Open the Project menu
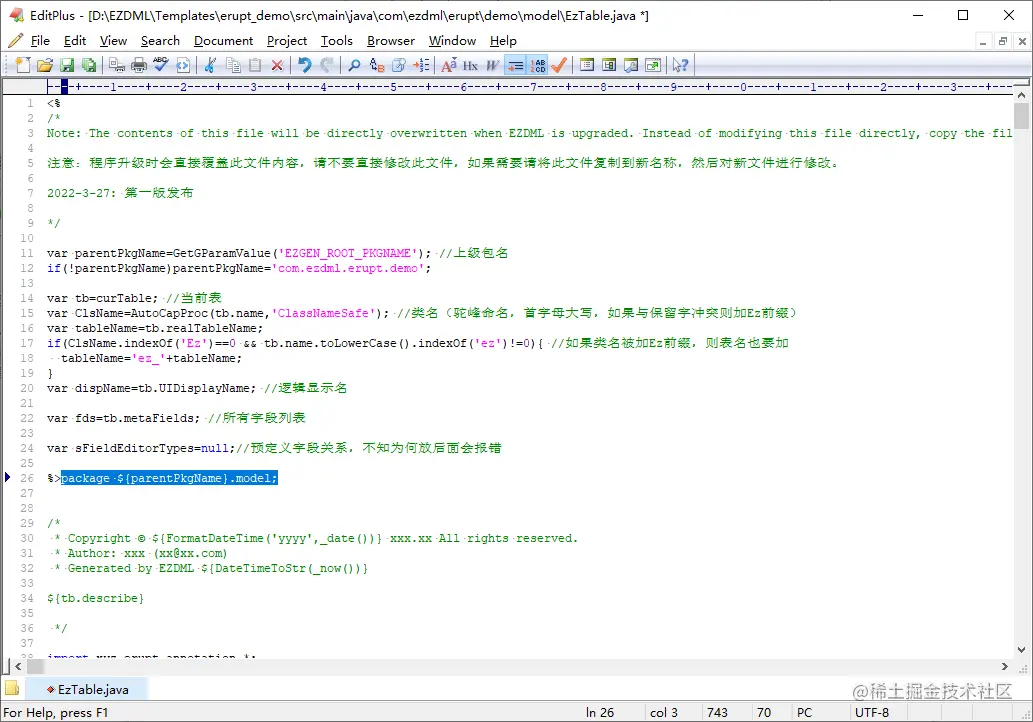The width and height of the screenshot is (1033, 722). point(287,41)
